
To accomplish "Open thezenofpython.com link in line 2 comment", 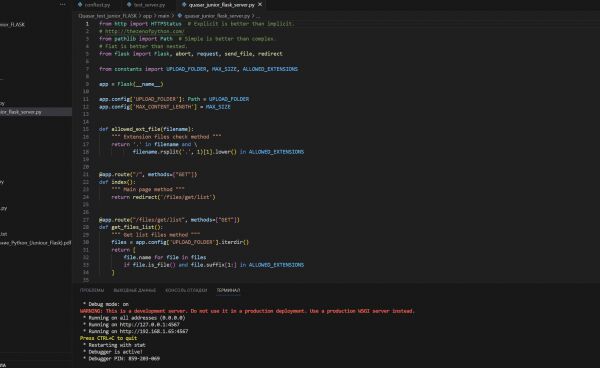I will click(145, 31).
